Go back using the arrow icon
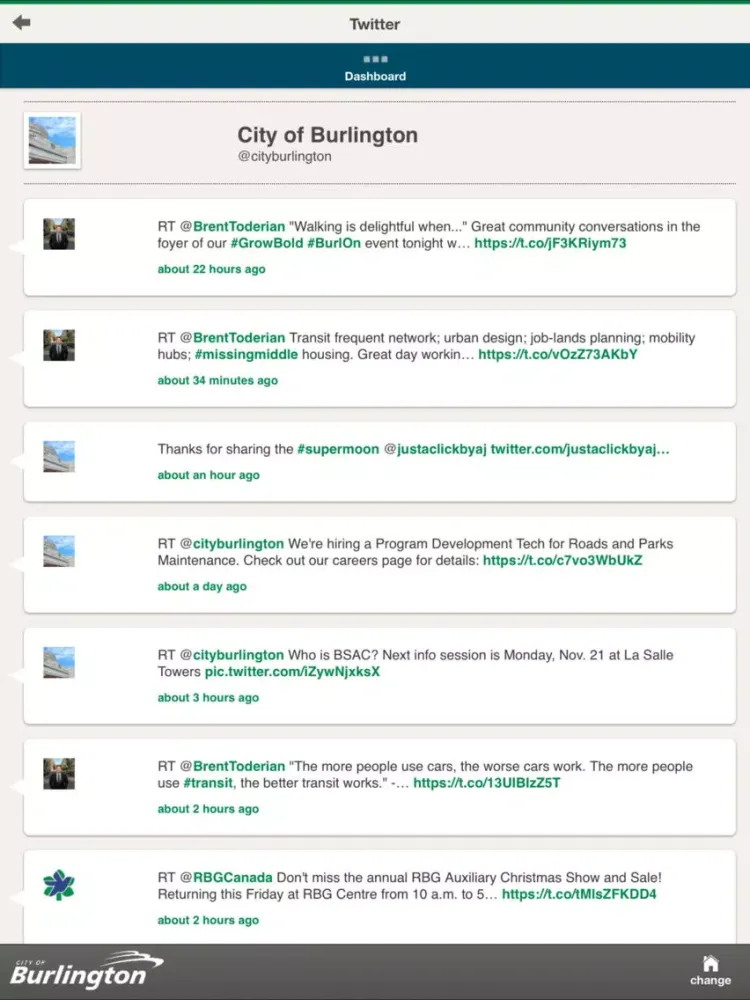This screenshot has width=750, height=1000. (22, 23)
